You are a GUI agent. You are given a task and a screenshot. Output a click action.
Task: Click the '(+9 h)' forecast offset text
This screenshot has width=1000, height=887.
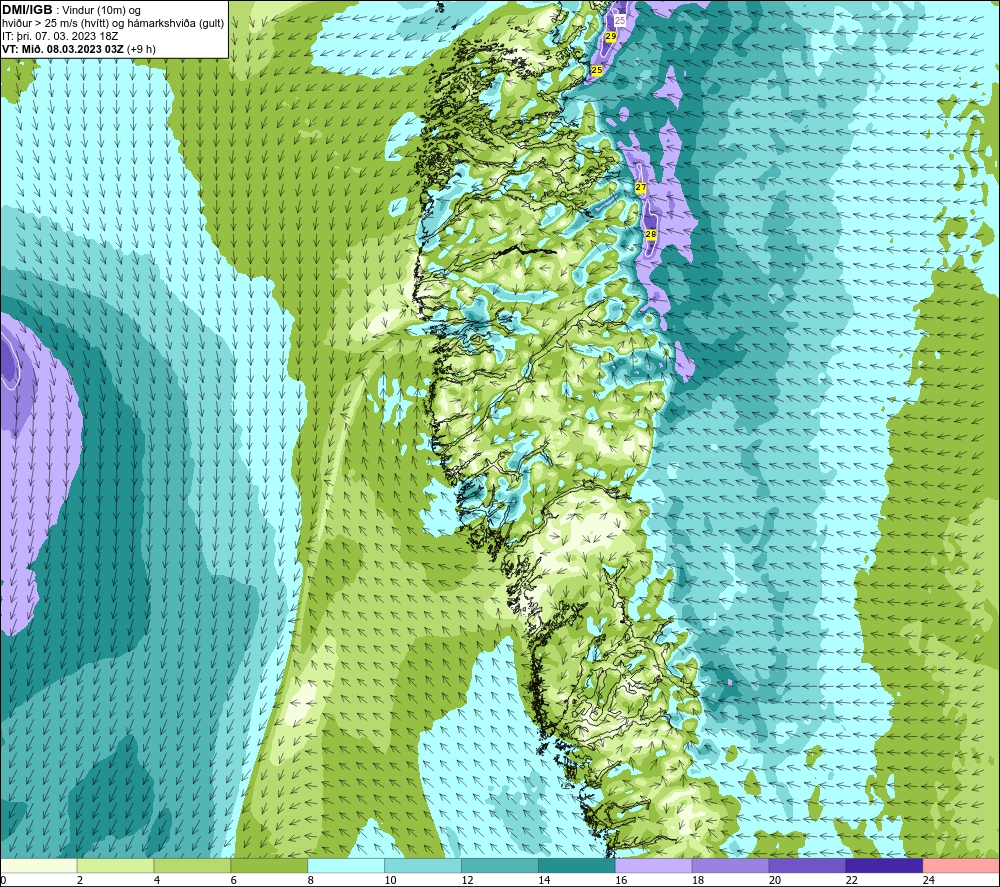141,49
